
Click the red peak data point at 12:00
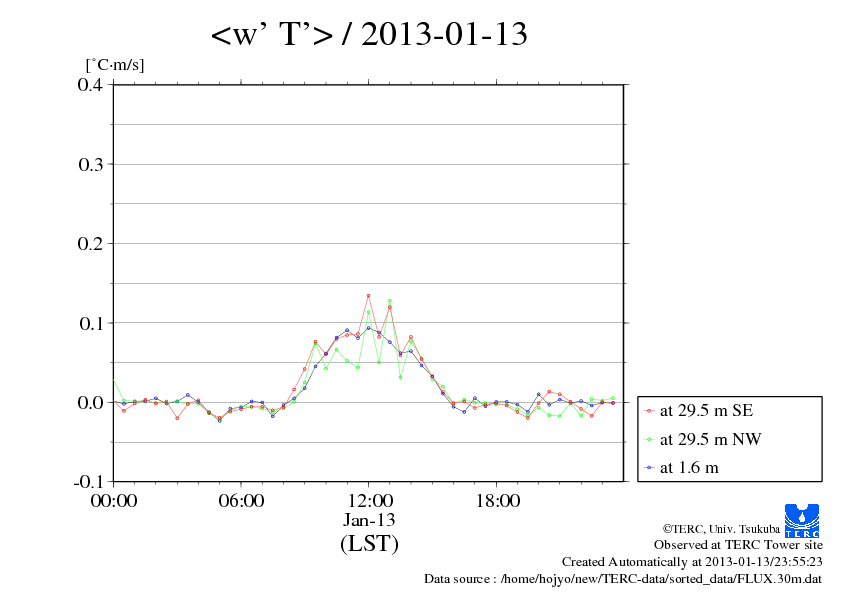tap(368, 295)
